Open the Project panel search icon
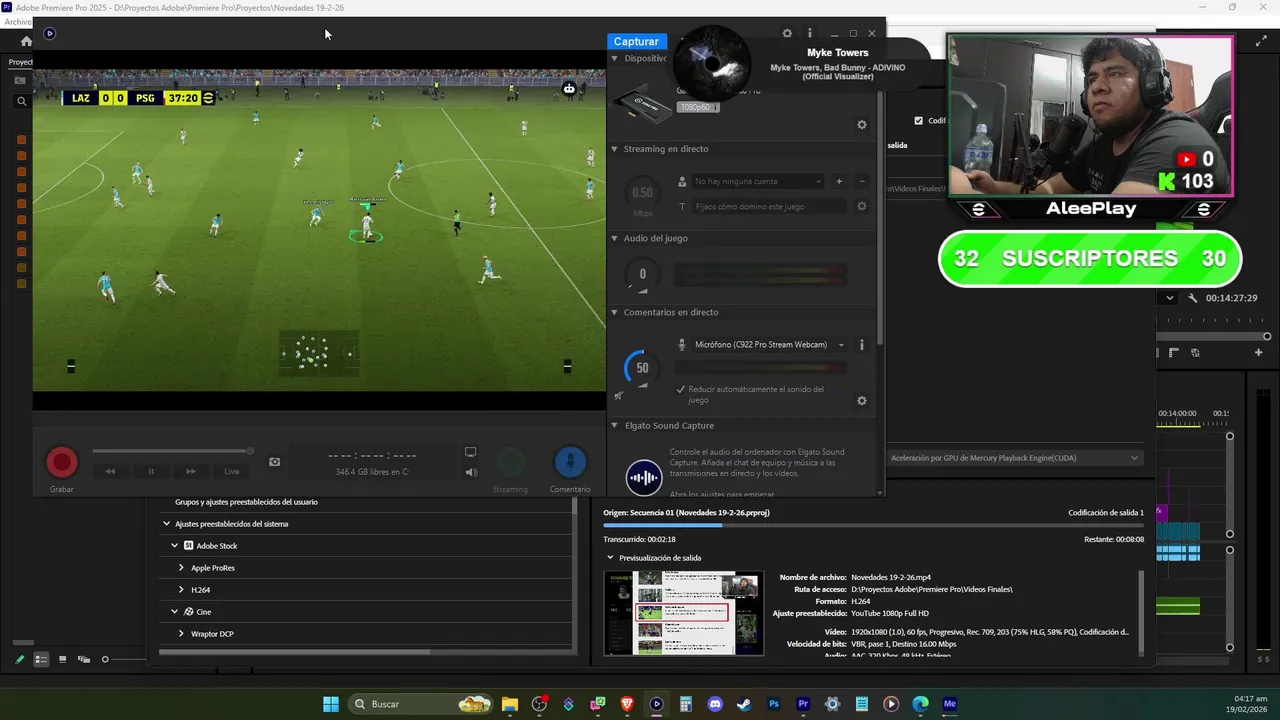1280x720 pixels. pos(21,101)
